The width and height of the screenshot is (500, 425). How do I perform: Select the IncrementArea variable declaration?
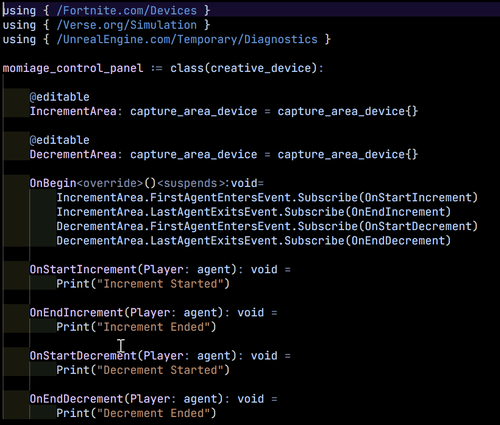point(224,111)
